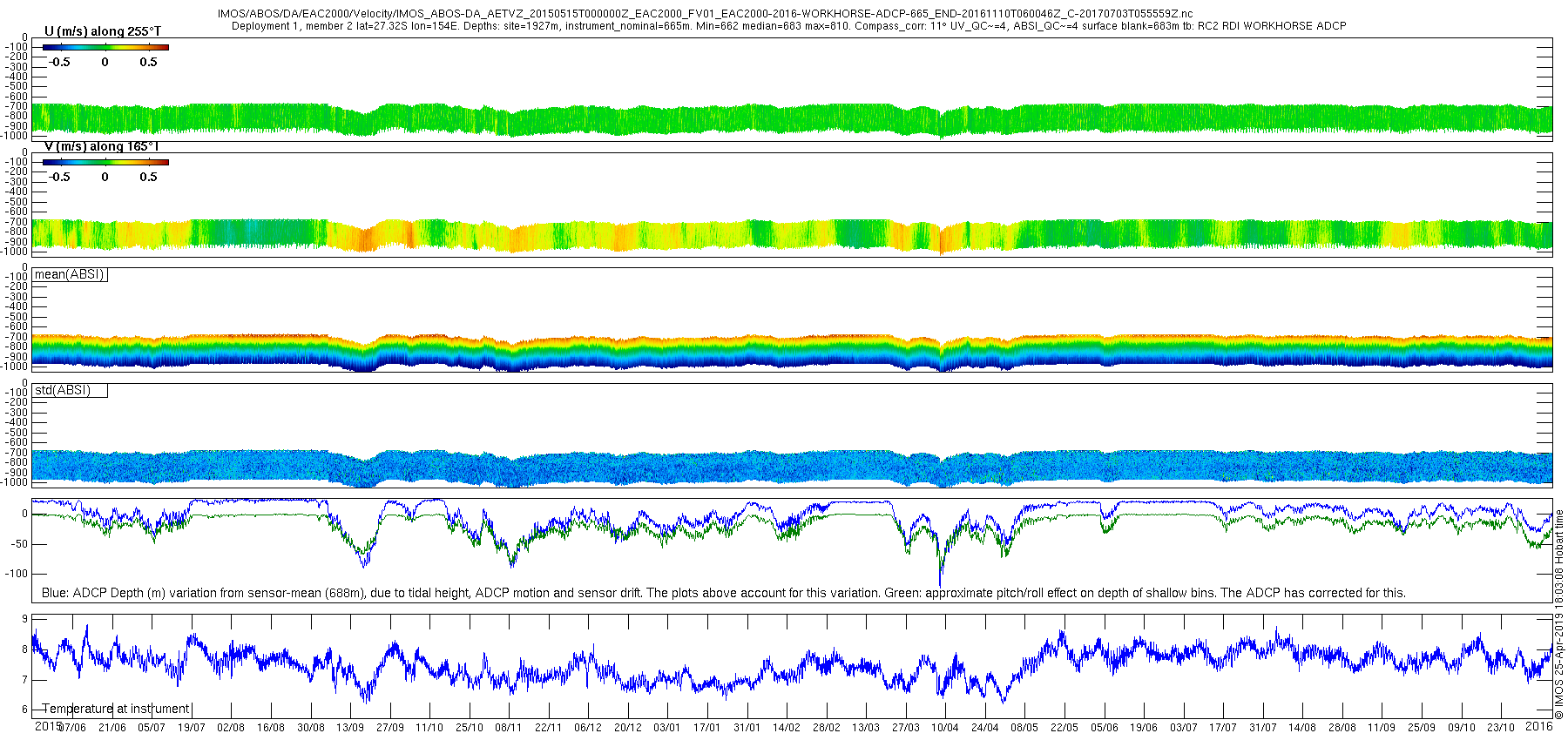Image resolution: width=1568 pixels, height=740 pixels.
Task: Click the '28/08' date tick label
Action: (1342, 728)
